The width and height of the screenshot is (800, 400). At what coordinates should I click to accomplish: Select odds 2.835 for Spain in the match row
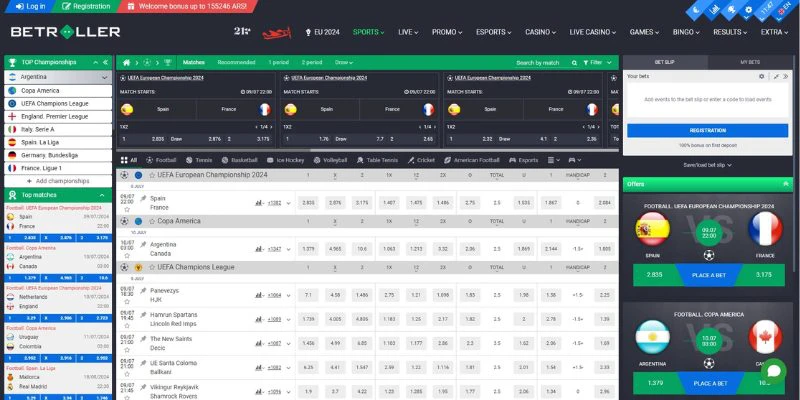coord(308,203)
